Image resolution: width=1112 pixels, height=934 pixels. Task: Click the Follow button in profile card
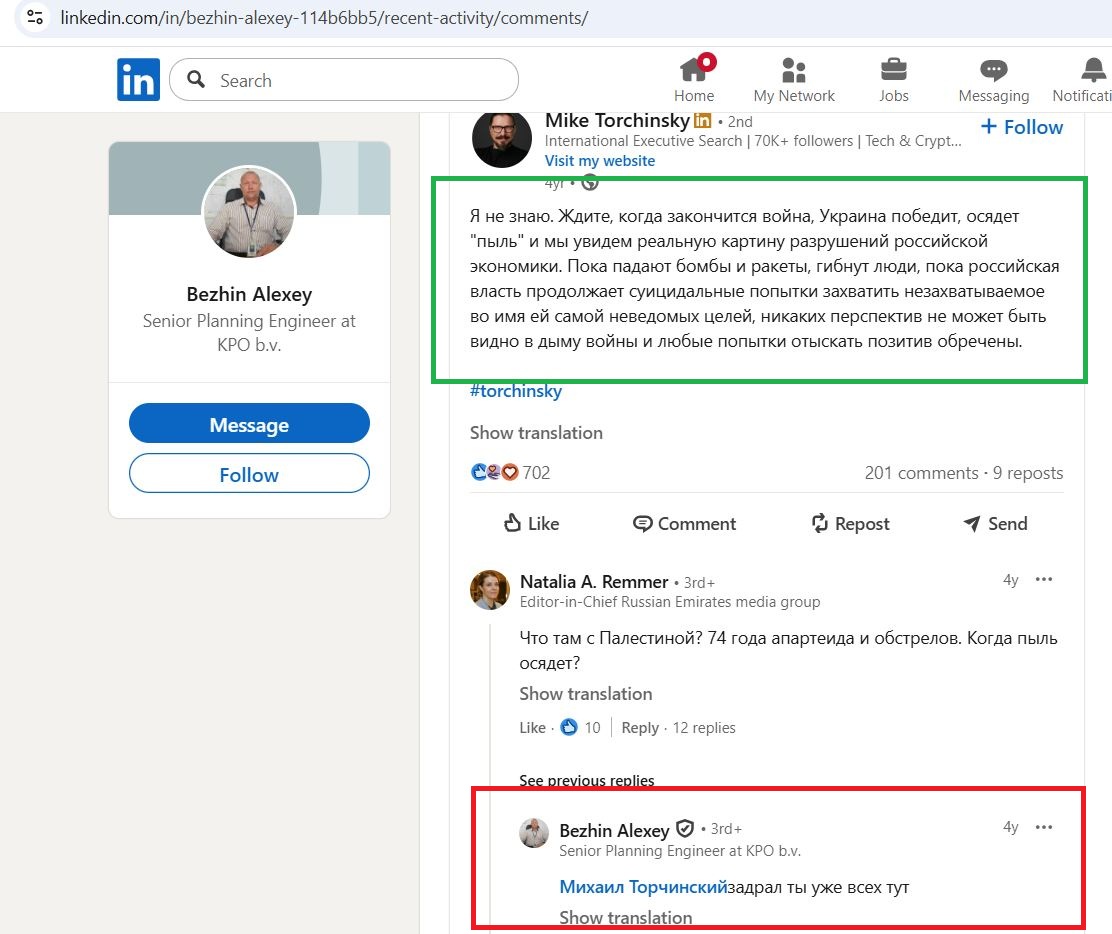249,474
